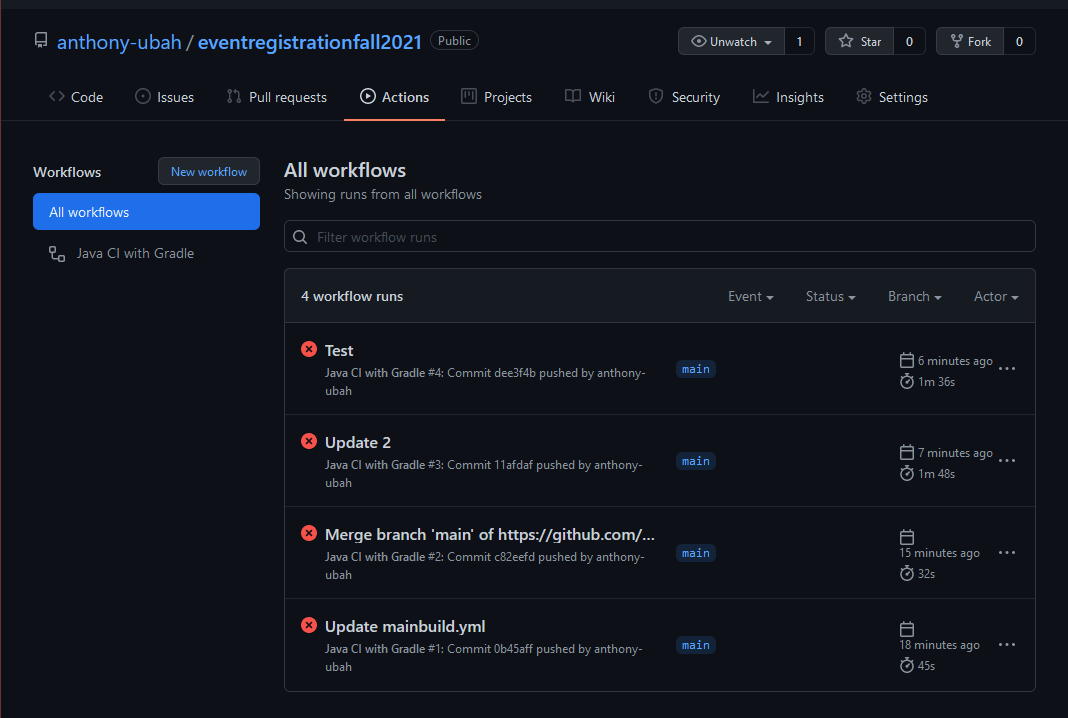The image size is (1068, 718).
Task: Star the repository
Action: click(860, 41)
